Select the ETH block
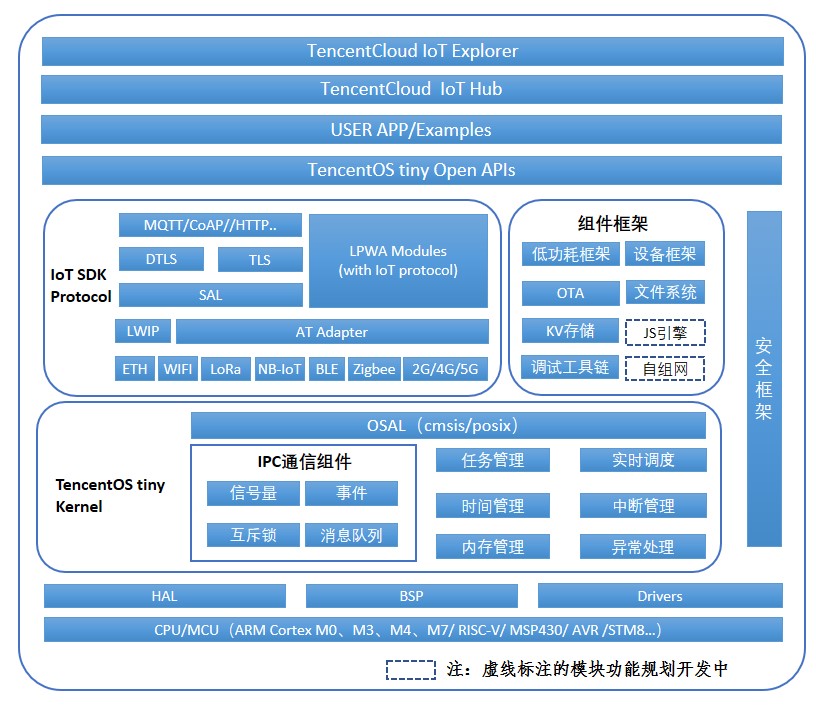 tap(135, 369)
